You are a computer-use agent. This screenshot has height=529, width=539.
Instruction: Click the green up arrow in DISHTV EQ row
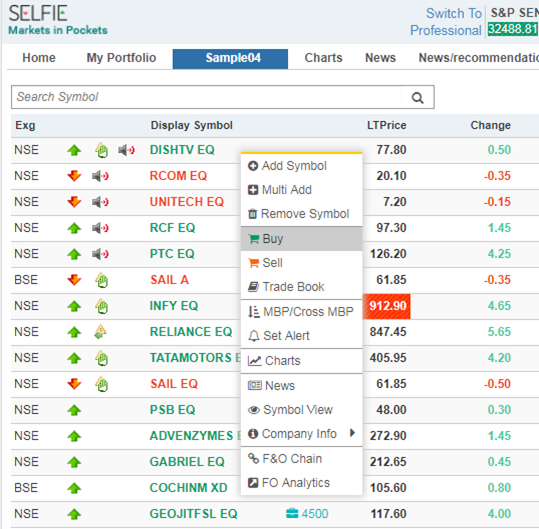(x=74, y=150)
